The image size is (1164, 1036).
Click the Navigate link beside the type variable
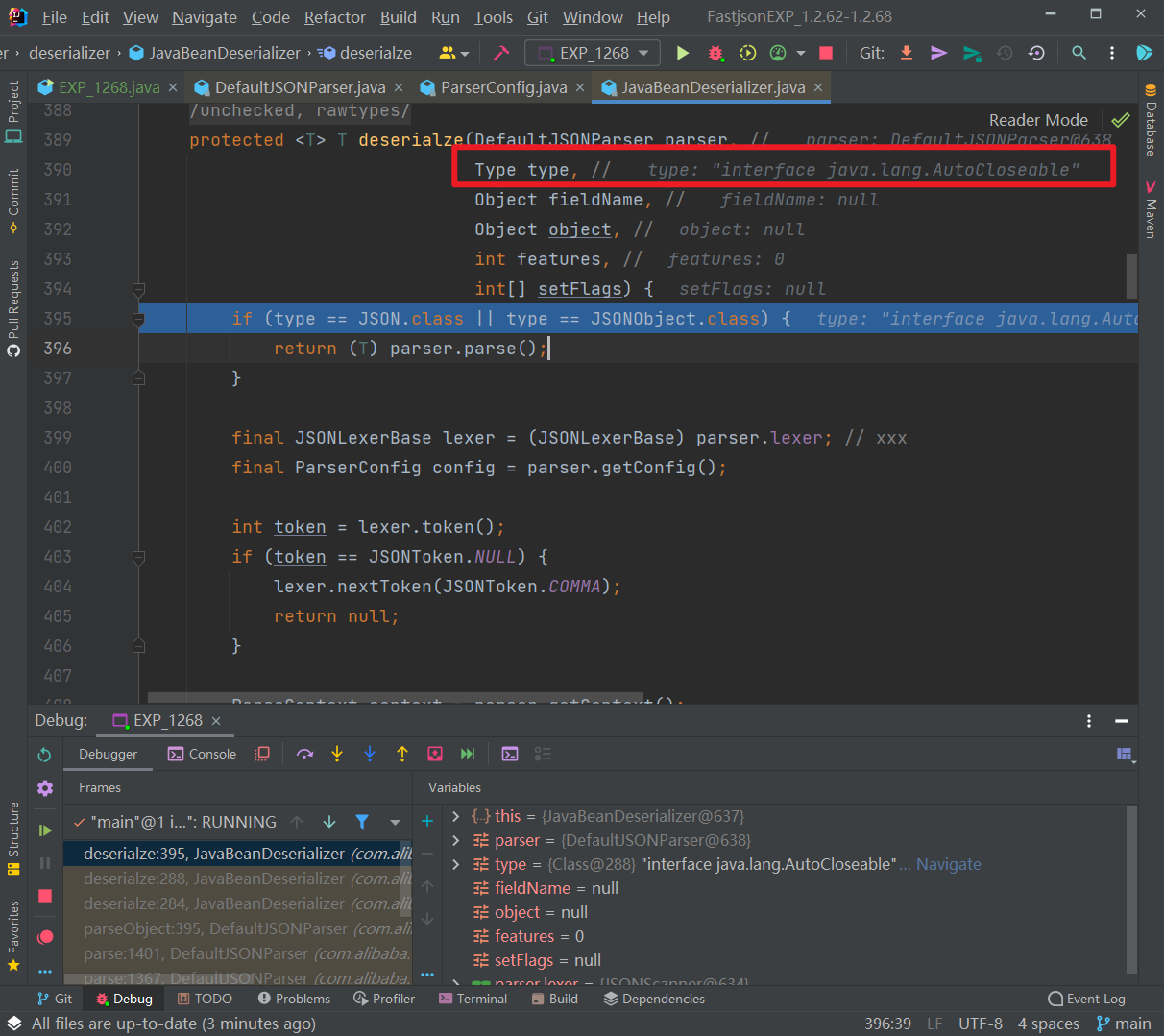point(949,864)
